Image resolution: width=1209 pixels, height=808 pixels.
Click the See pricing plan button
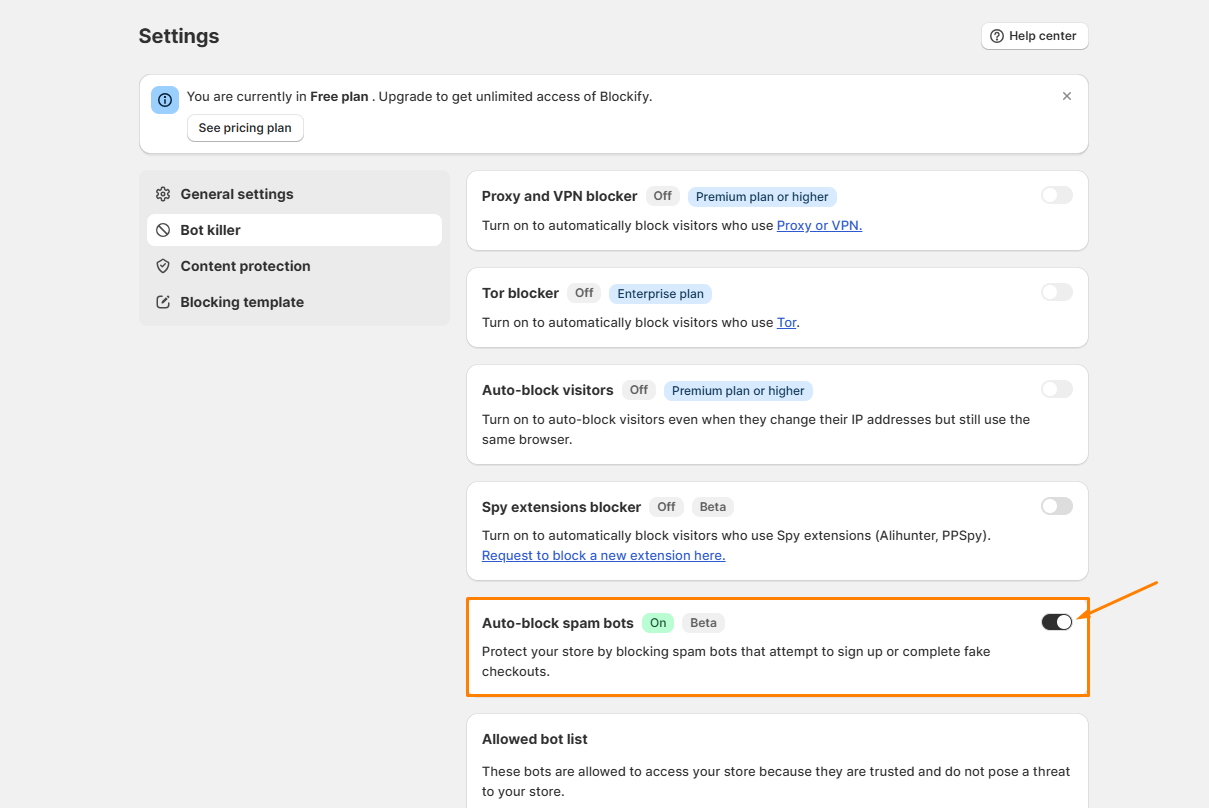click(245, 128)
